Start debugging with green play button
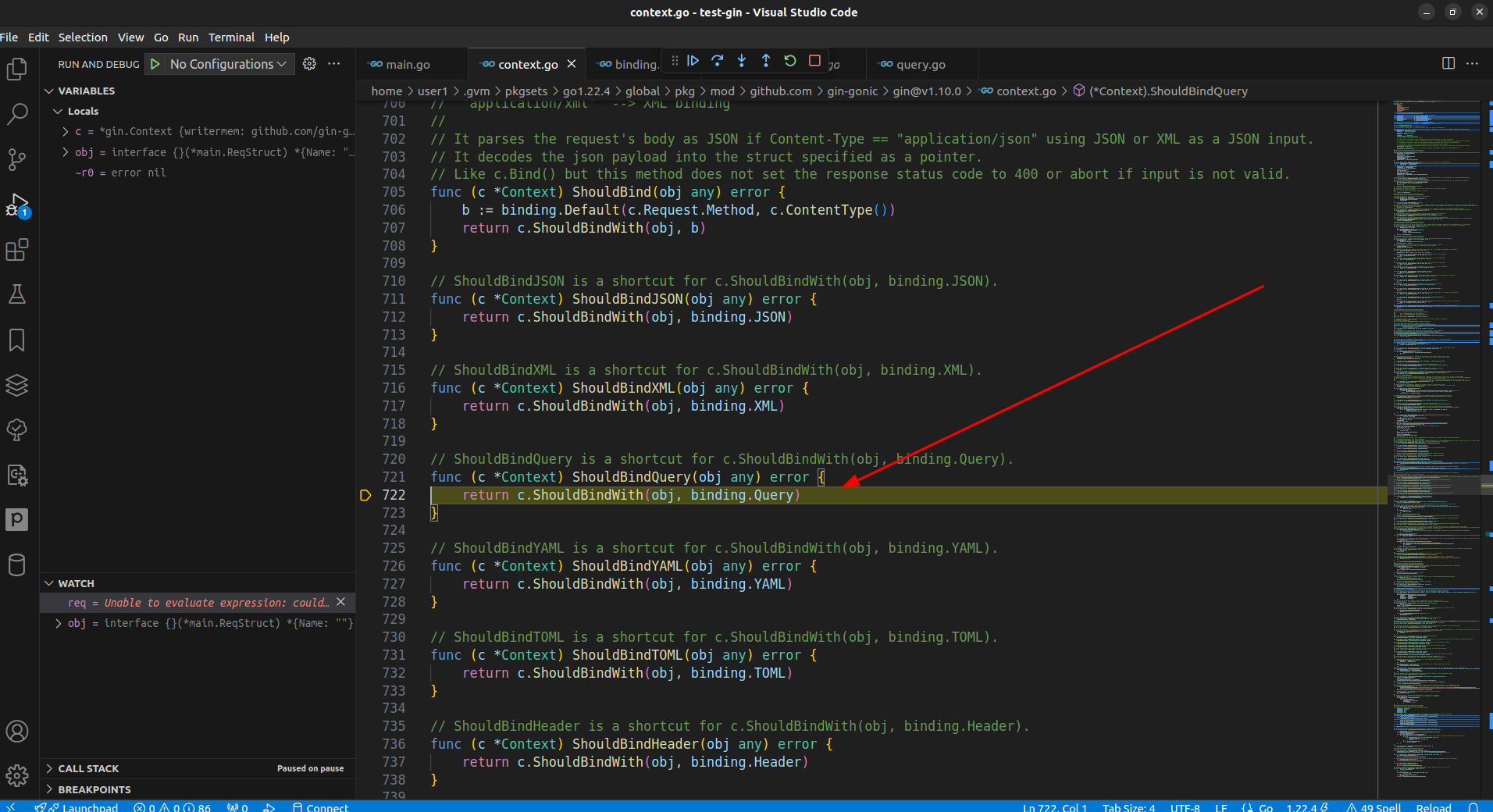 click(155, 64)
